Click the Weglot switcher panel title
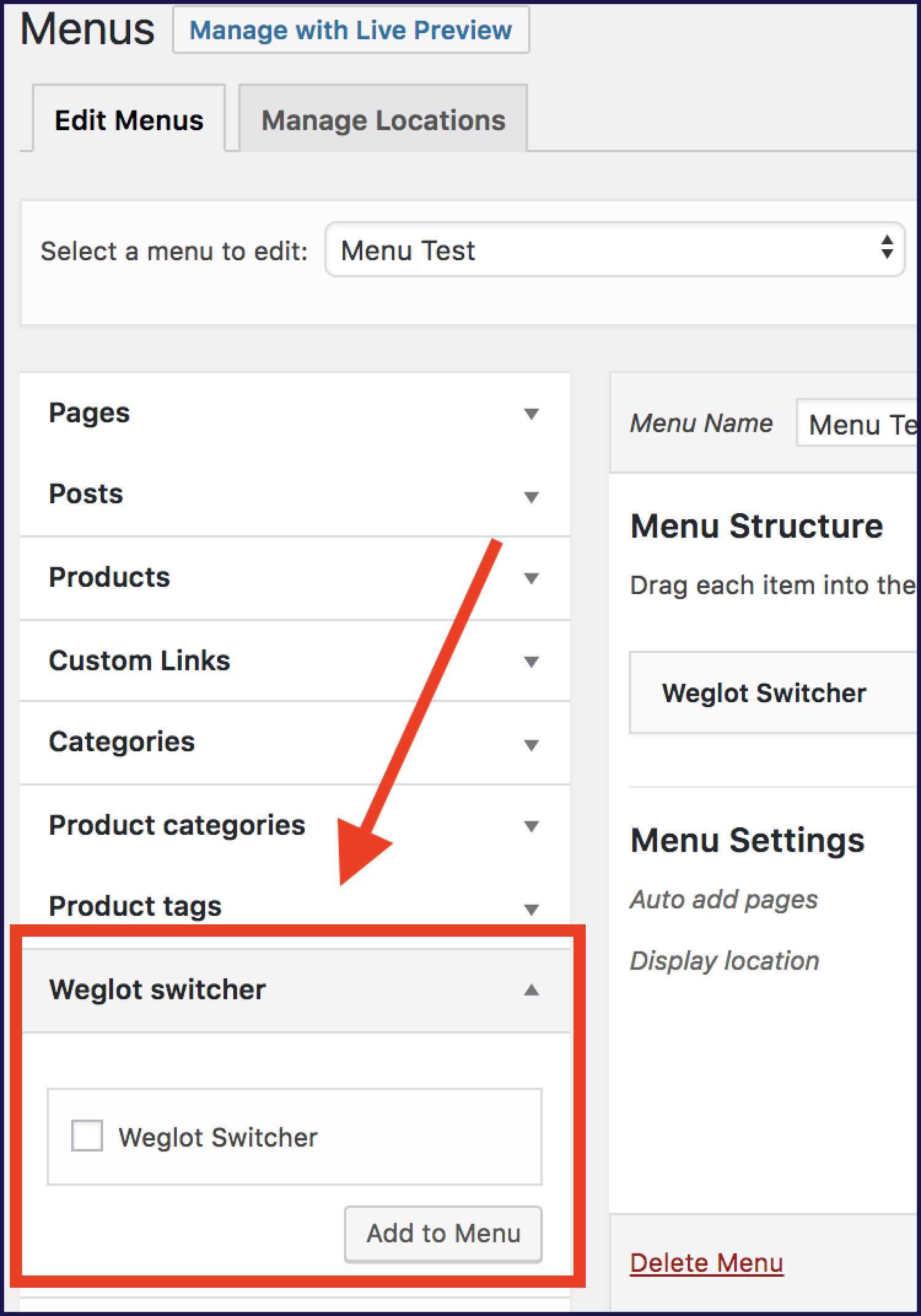 157,989
